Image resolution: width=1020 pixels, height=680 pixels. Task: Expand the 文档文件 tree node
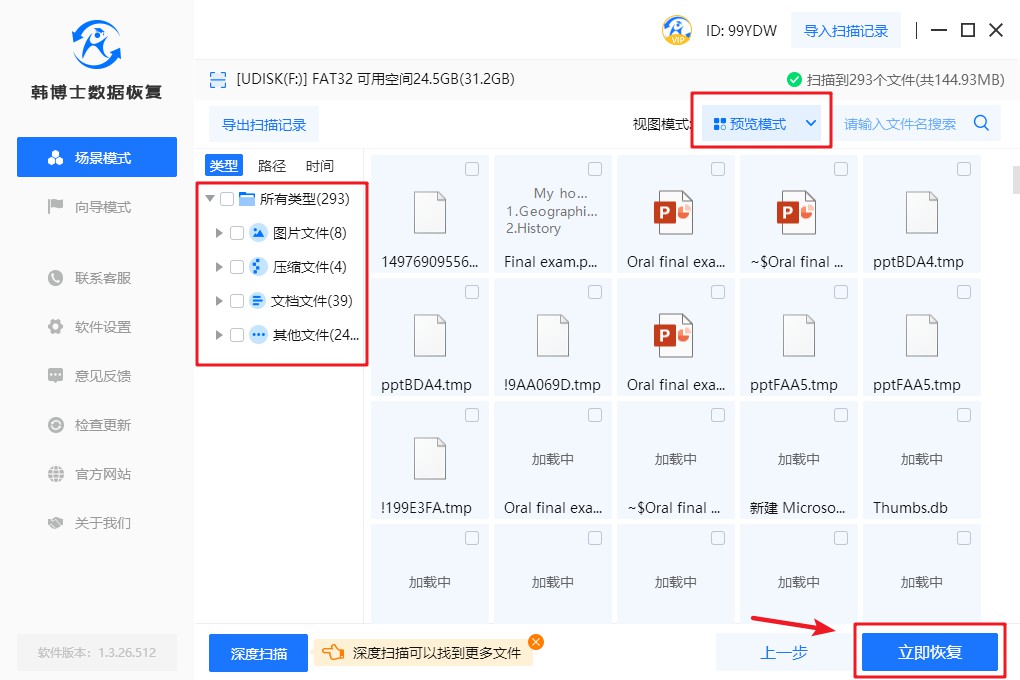[219, 301]
